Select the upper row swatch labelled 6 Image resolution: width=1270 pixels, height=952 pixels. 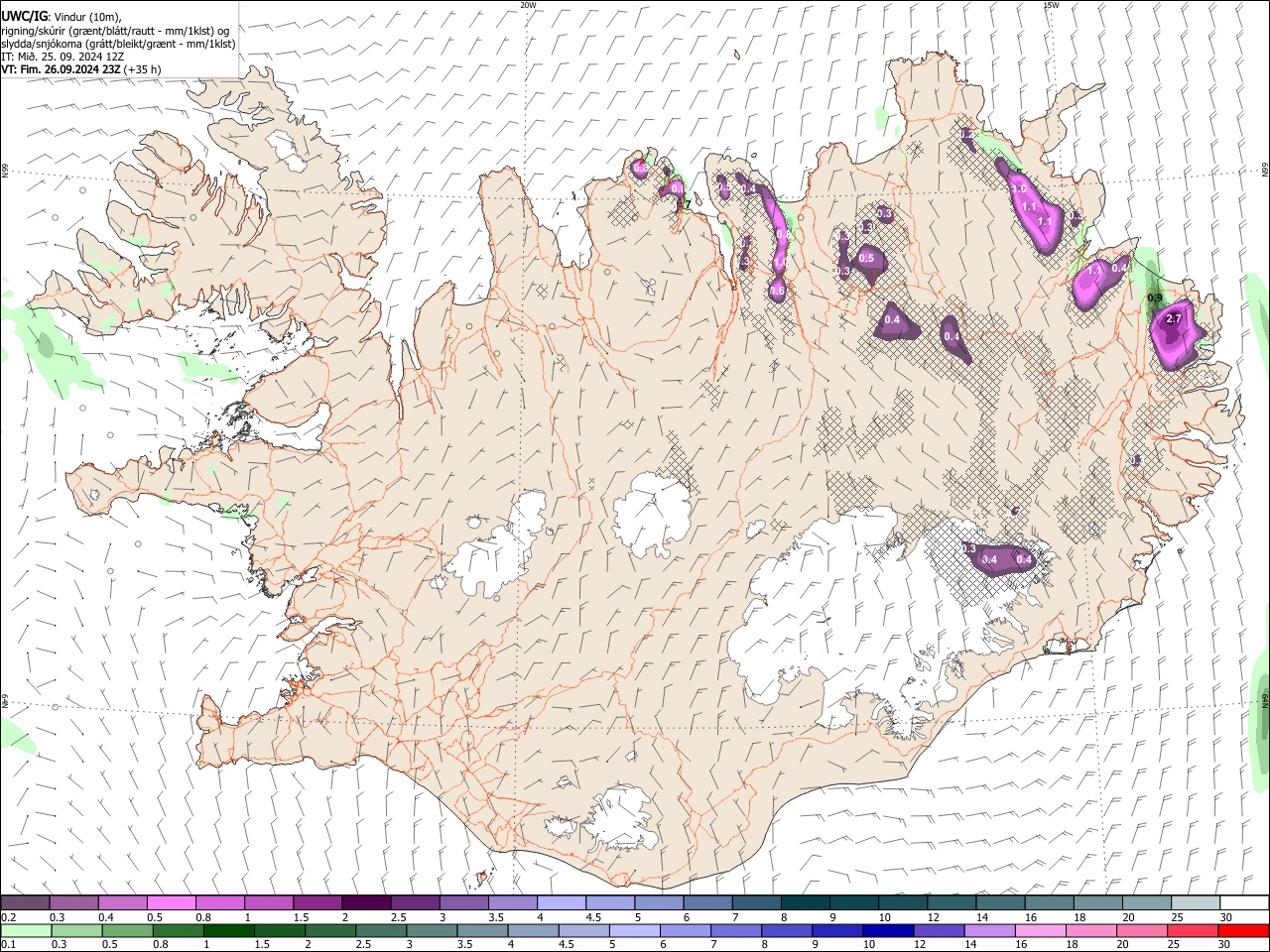point(707,903)
